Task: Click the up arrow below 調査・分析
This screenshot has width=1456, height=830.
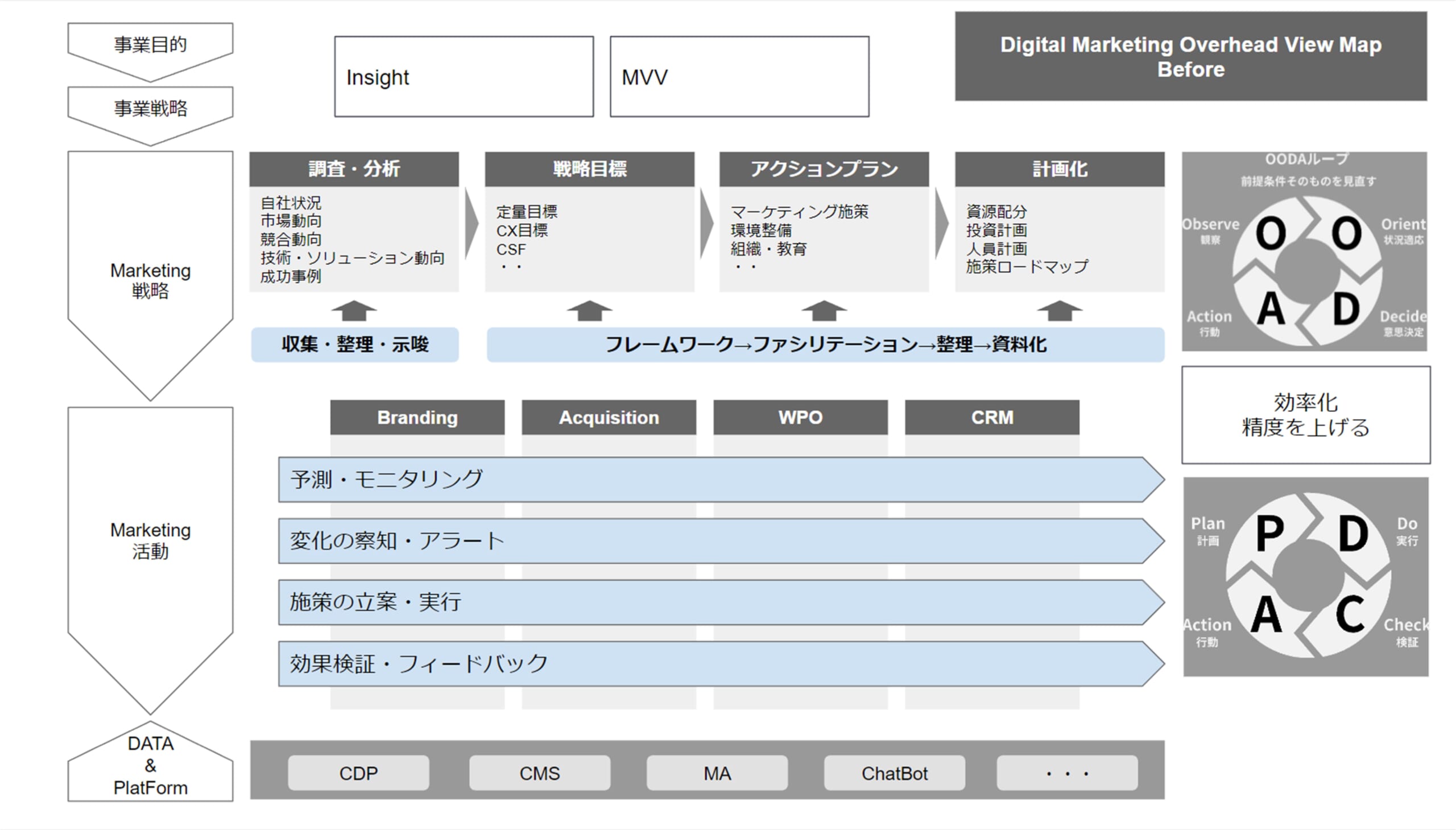Action: (354, 311)
